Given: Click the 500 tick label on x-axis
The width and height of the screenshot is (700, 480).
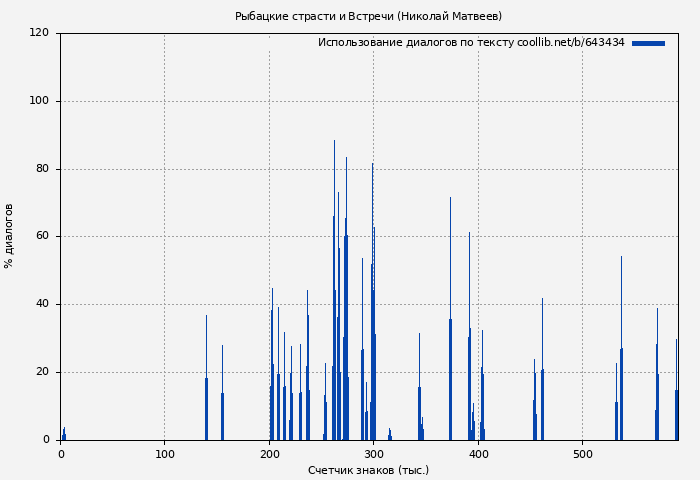Looking at the screenshot, I should click(x=582, y=454).
